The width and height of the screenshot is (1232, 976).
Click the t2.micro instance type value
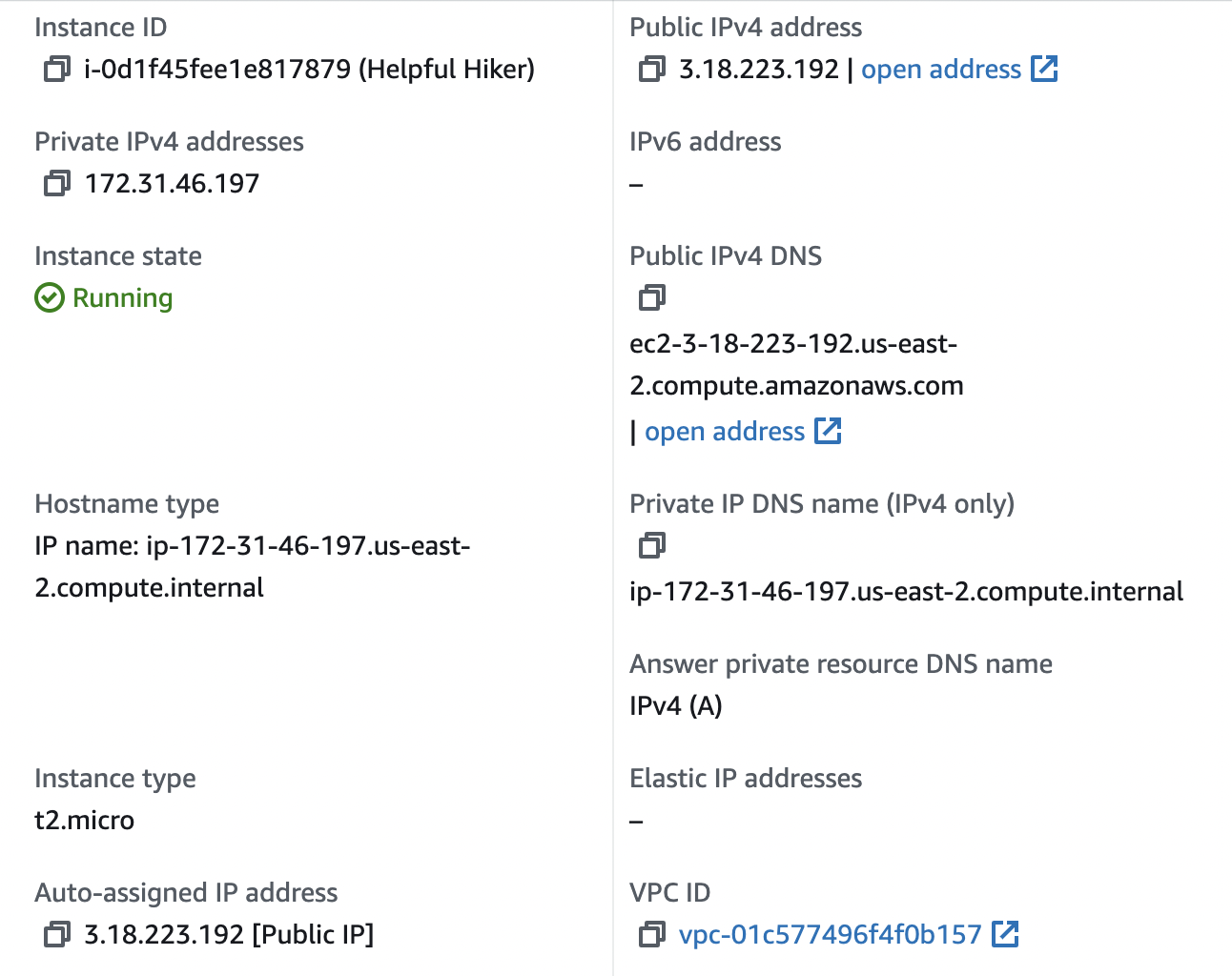coord(85,821)
